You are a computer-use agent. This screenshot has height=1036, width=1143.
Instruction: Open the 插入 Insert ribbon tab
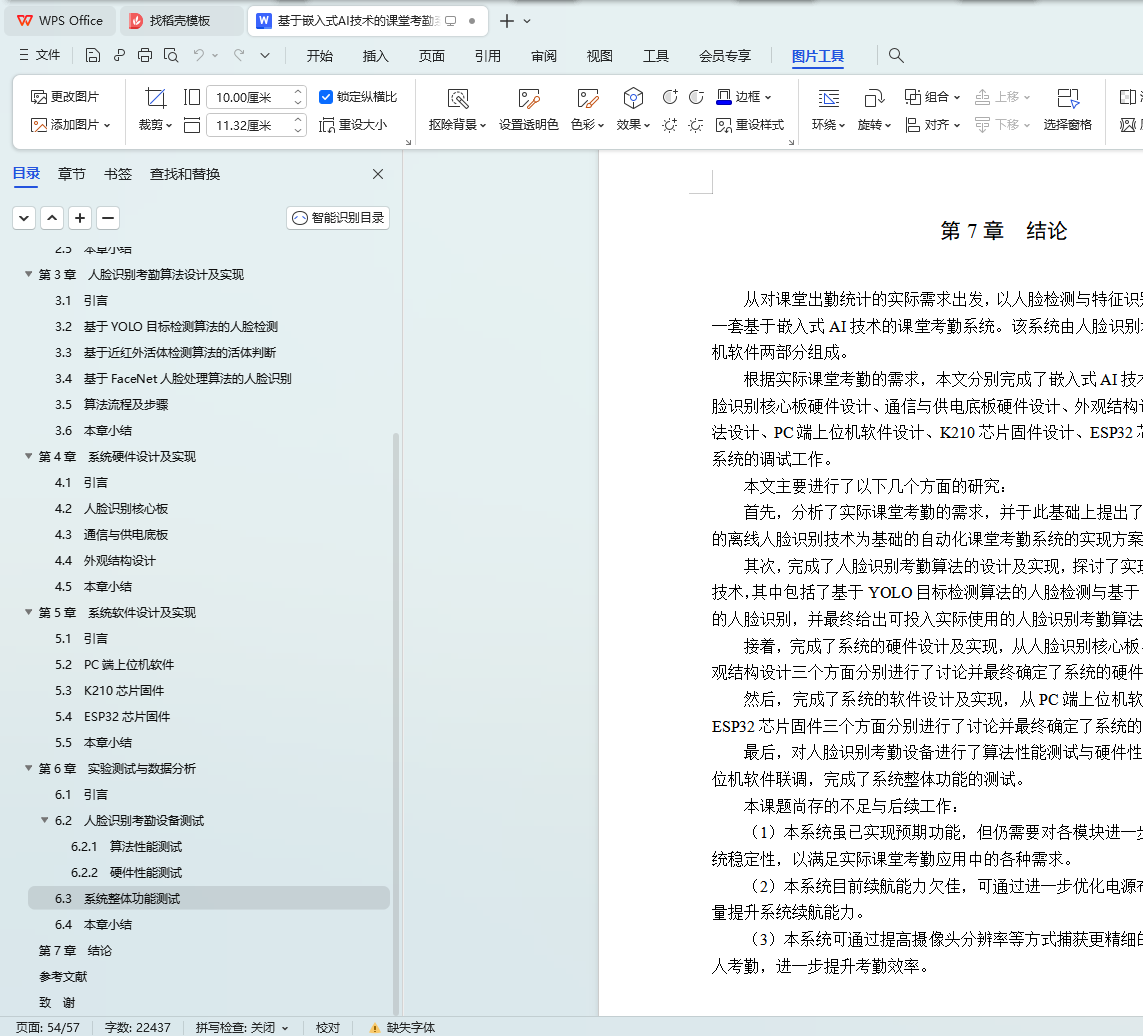pyautogui.click(x=375, y=56)
